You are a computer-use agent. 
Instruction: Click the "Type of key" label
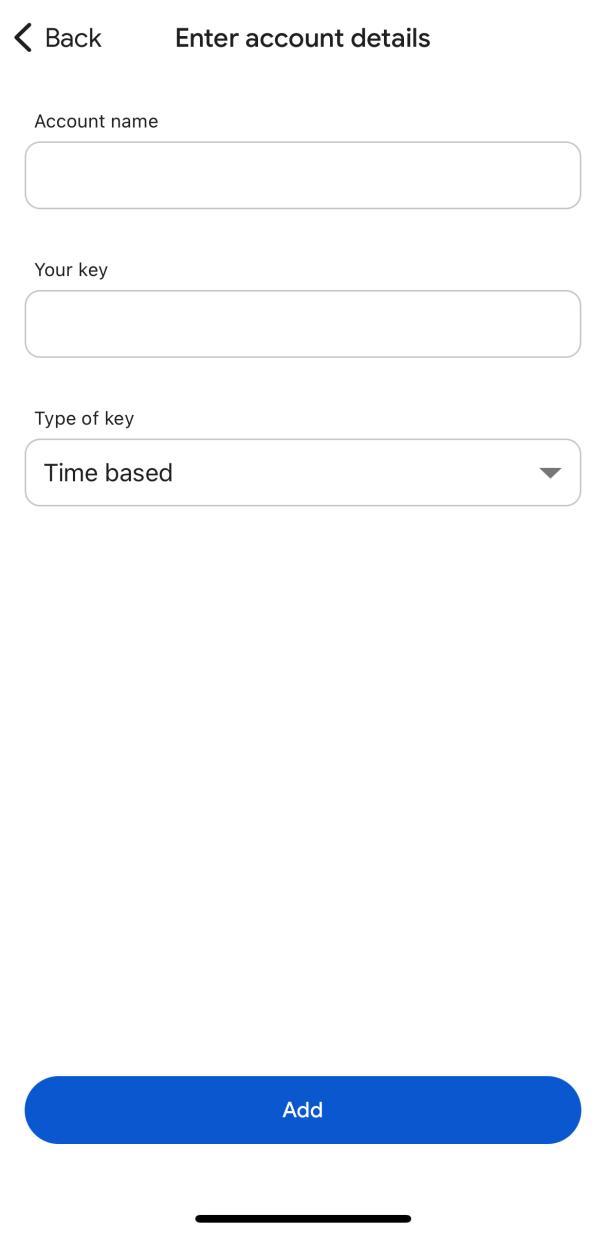coord(84,418)
